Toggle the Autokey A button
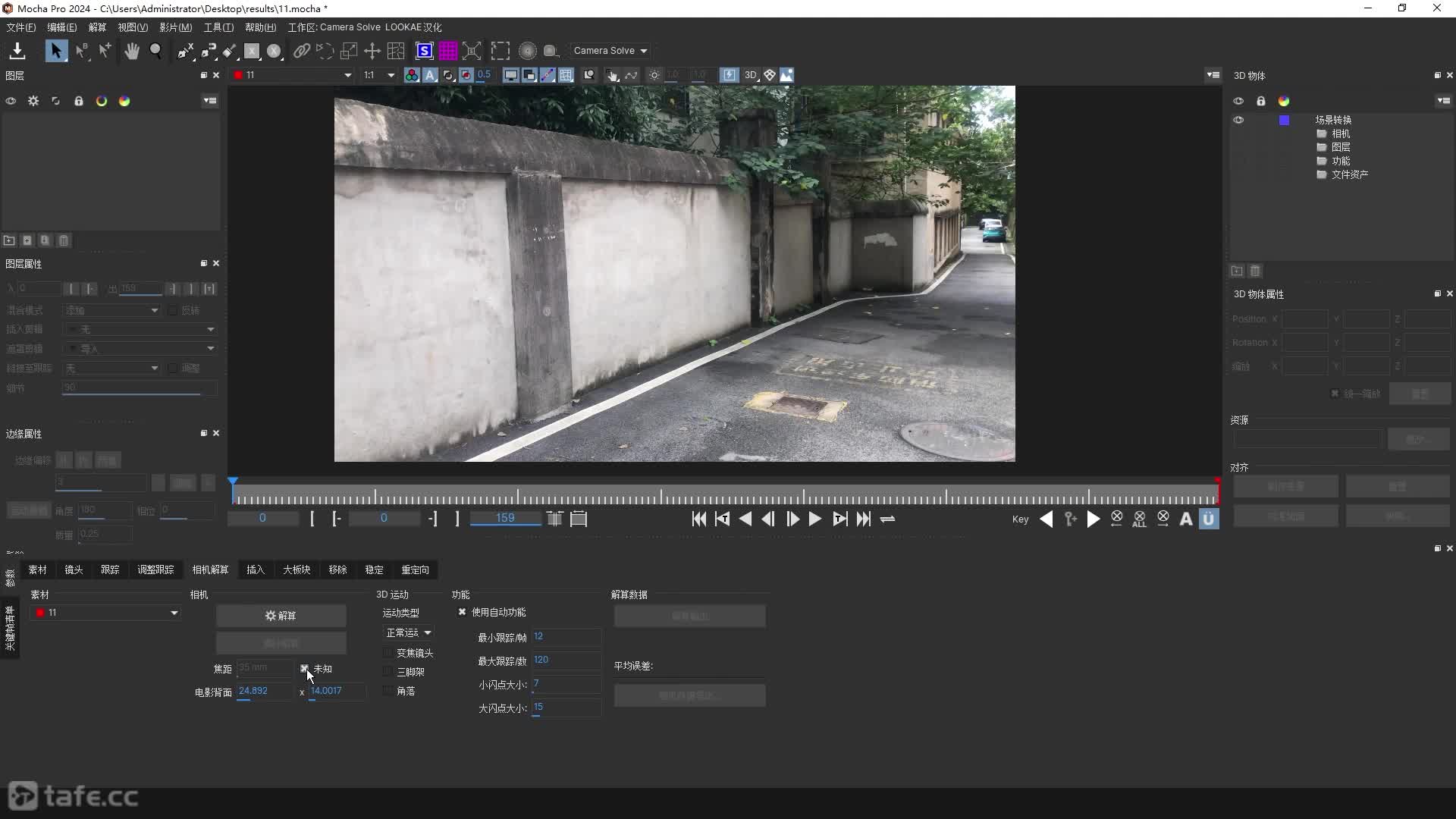Screen dimensions: 1456x819 [x=1186, y=519]
